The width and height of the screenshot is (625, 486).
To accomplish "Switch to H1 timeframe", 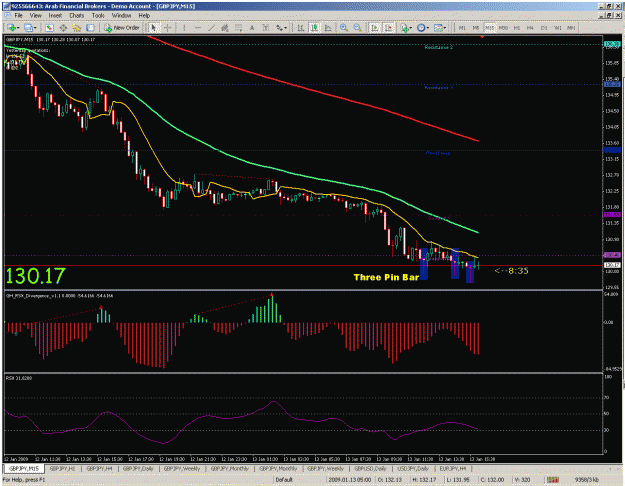I will tap(517, 28).
